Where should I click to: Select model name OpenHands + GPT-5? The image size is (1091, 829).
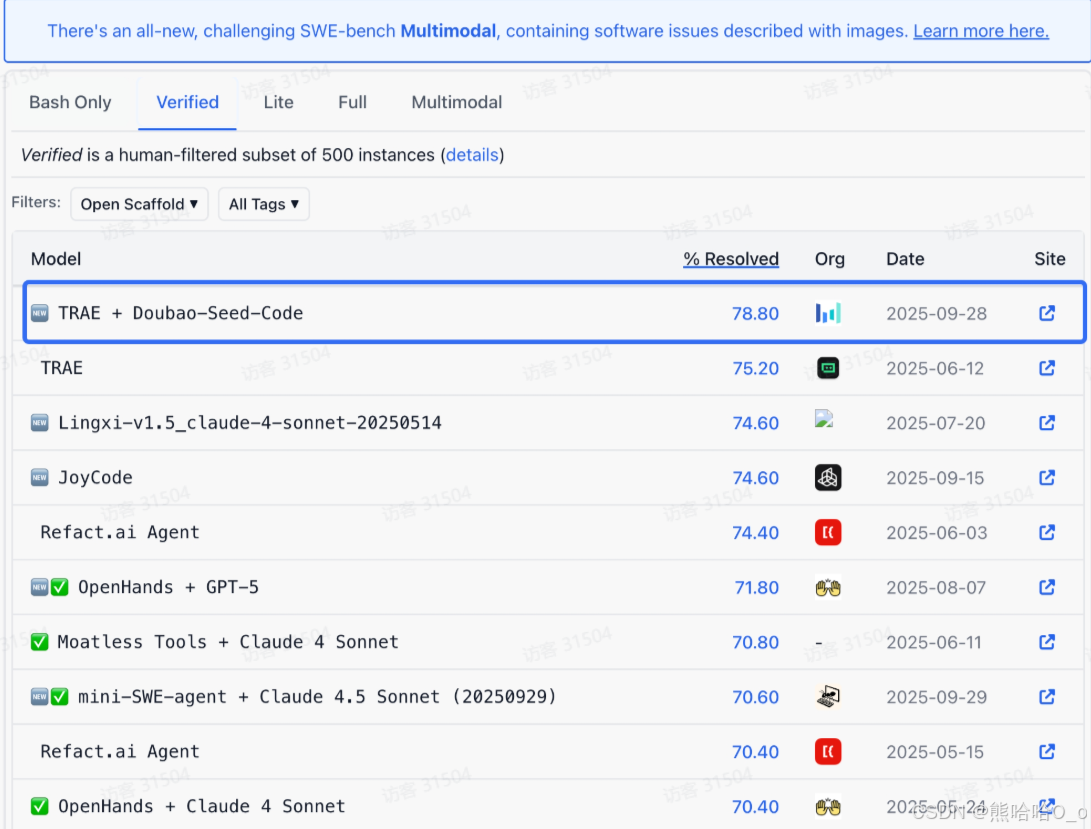coord(168,587)
